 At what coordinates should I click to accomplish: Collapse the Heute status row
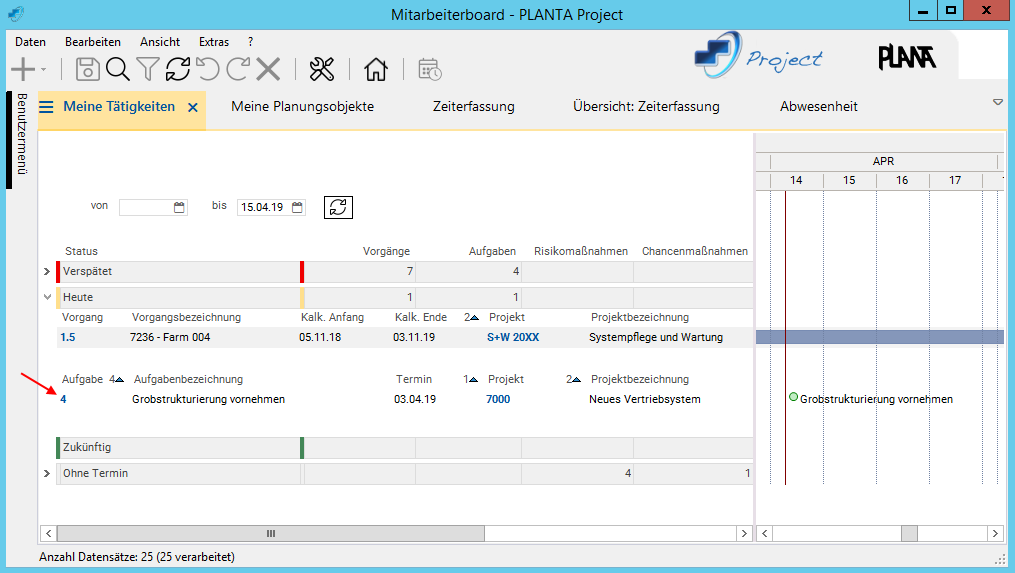[x=47, y=297]
